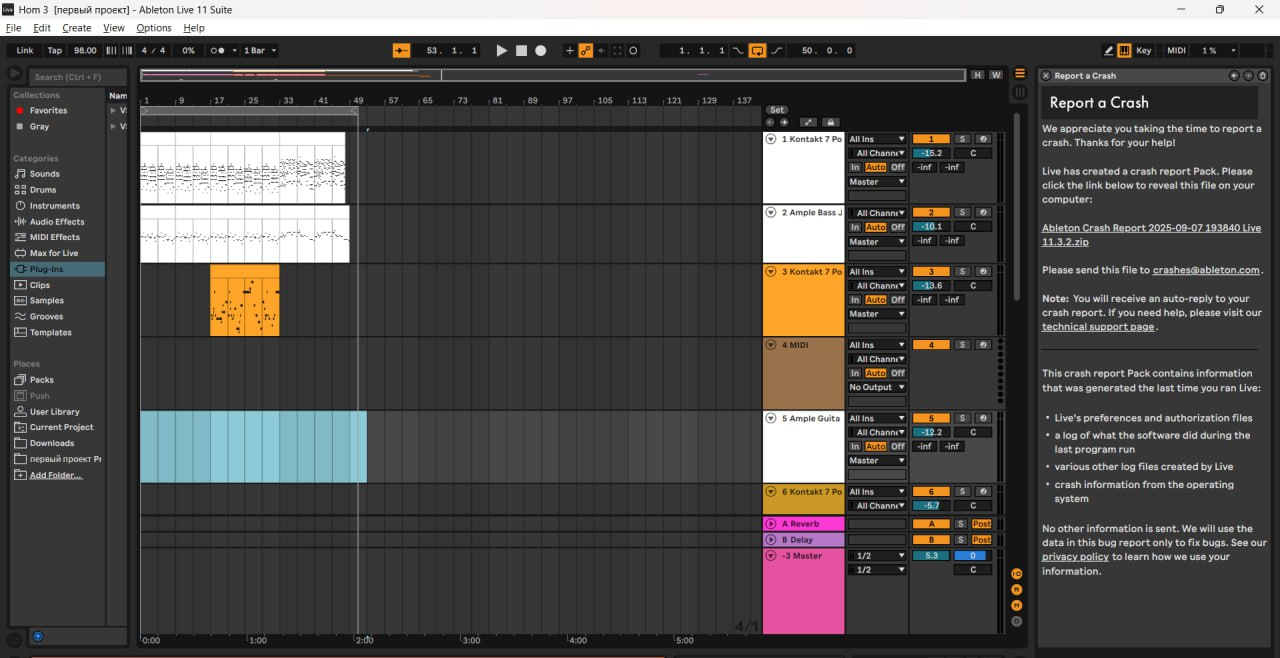
Task: Select Max for Live category
Action: pos(53,253)
